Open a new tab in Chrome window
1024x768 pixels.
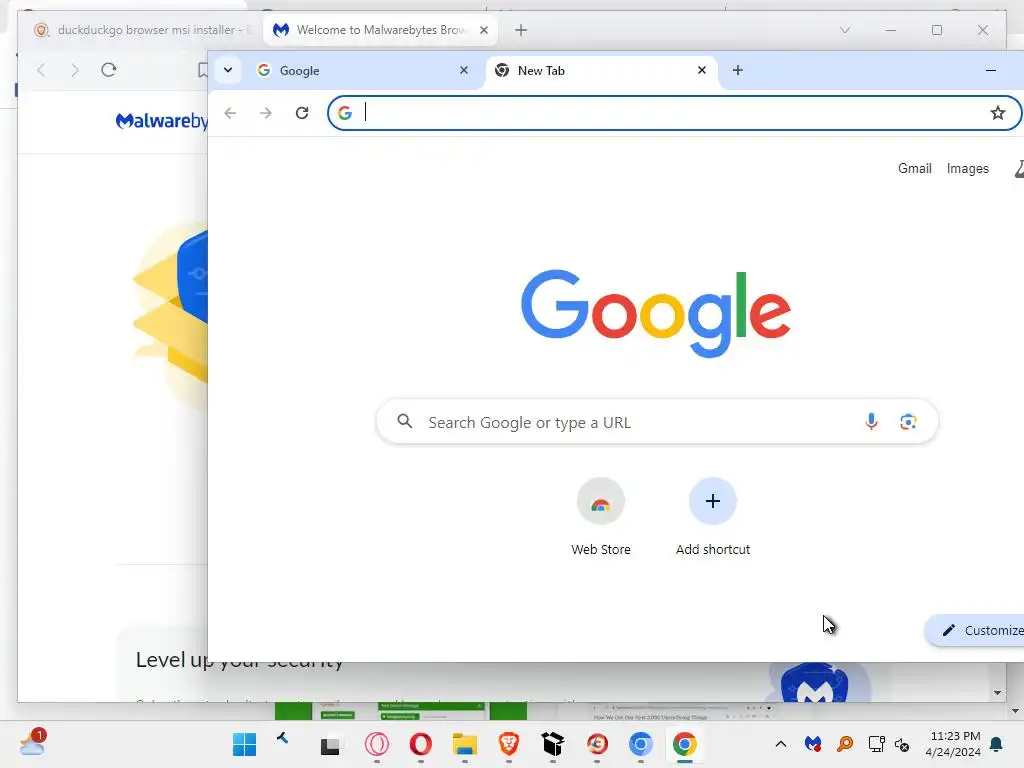737,70
